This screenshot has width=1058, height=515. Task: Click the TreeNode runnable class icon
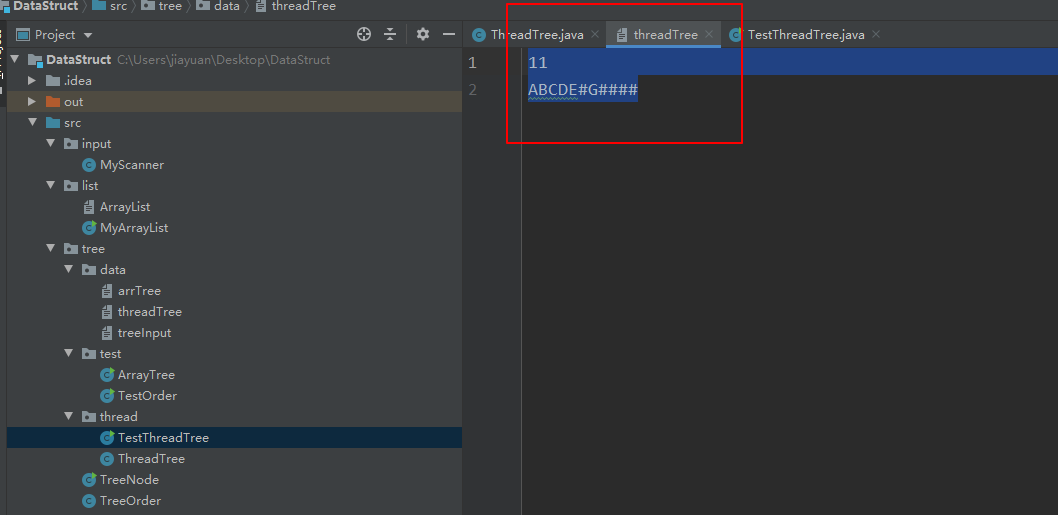pos(88,479)
